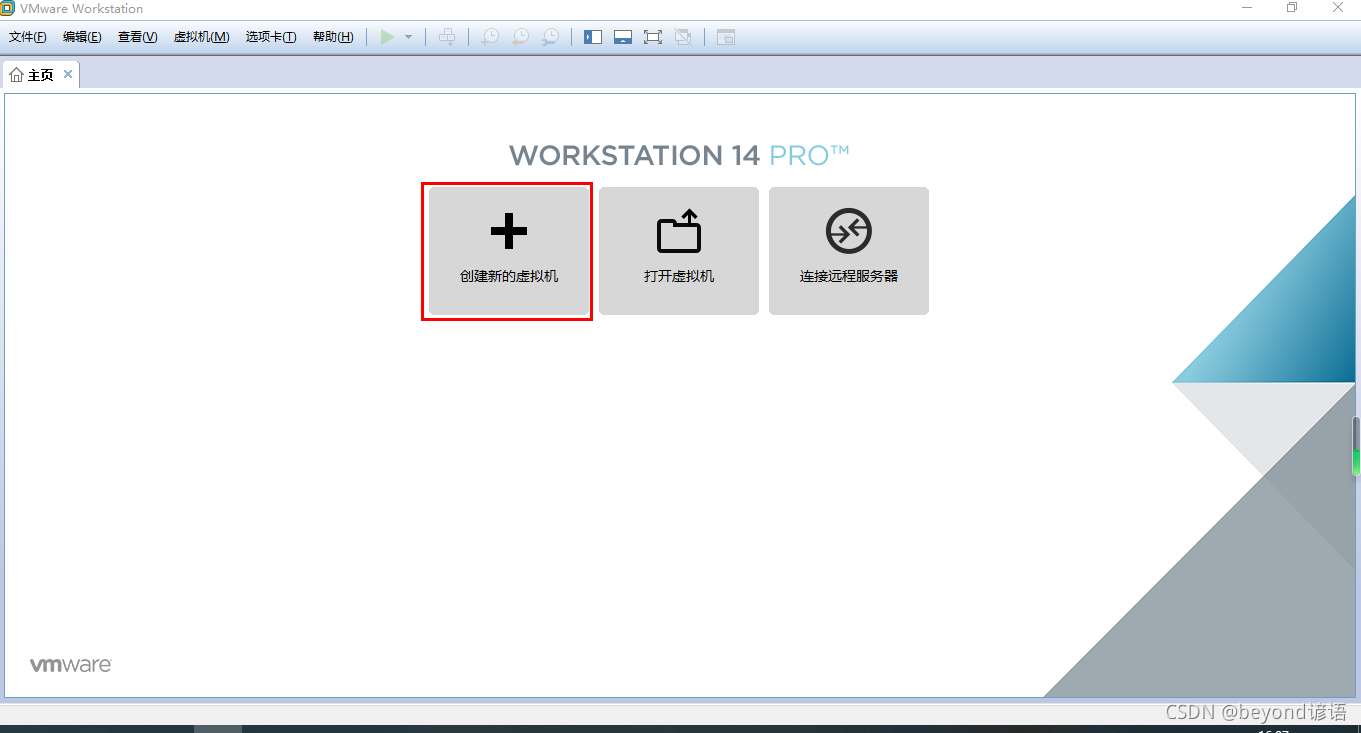This screenshot has width=1361, height=733.
Task: Click the take snapshot toolbar icon
Action: point(490,37)
